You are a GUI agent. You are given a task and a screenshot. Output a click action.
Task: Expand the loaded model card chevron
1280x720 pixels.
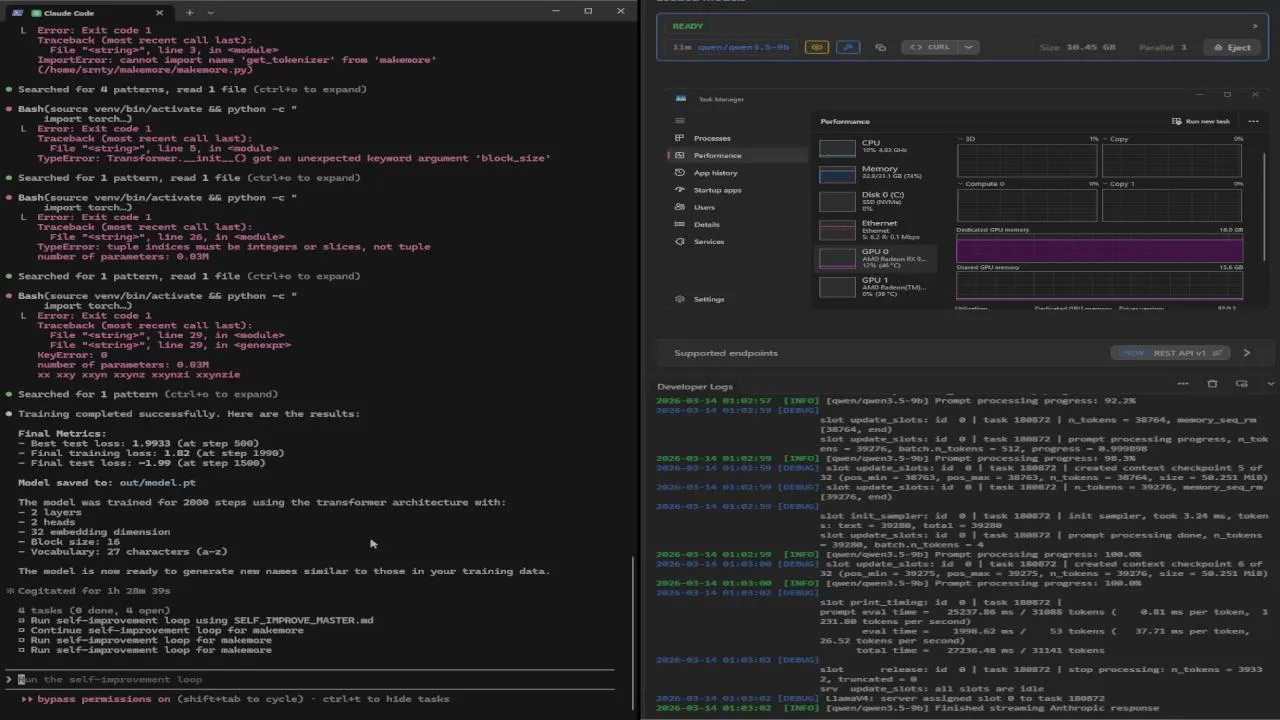point(1255,26)
